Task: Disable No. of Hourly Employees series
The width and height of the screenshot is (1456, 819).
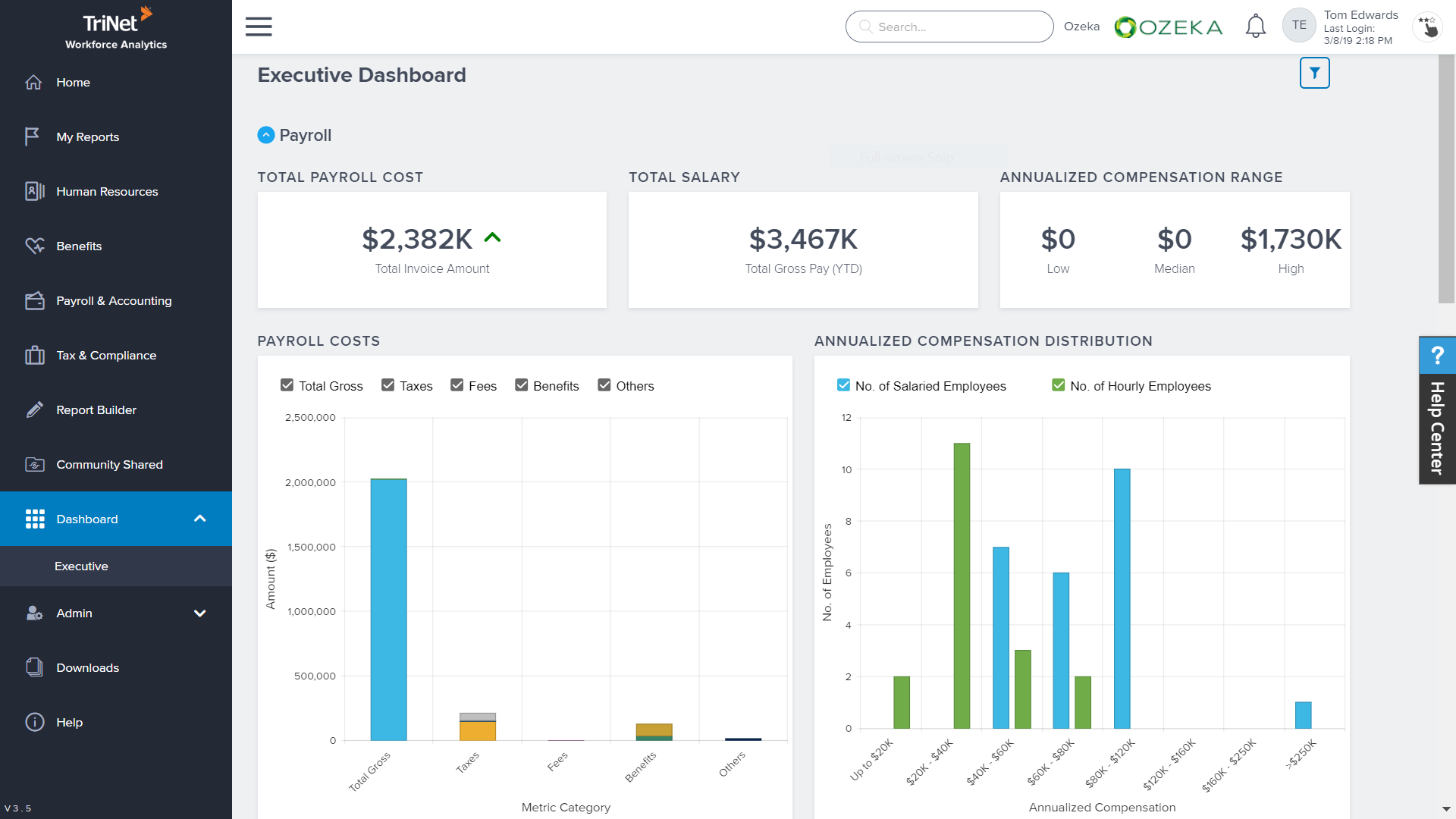Action: (1059, 385)
